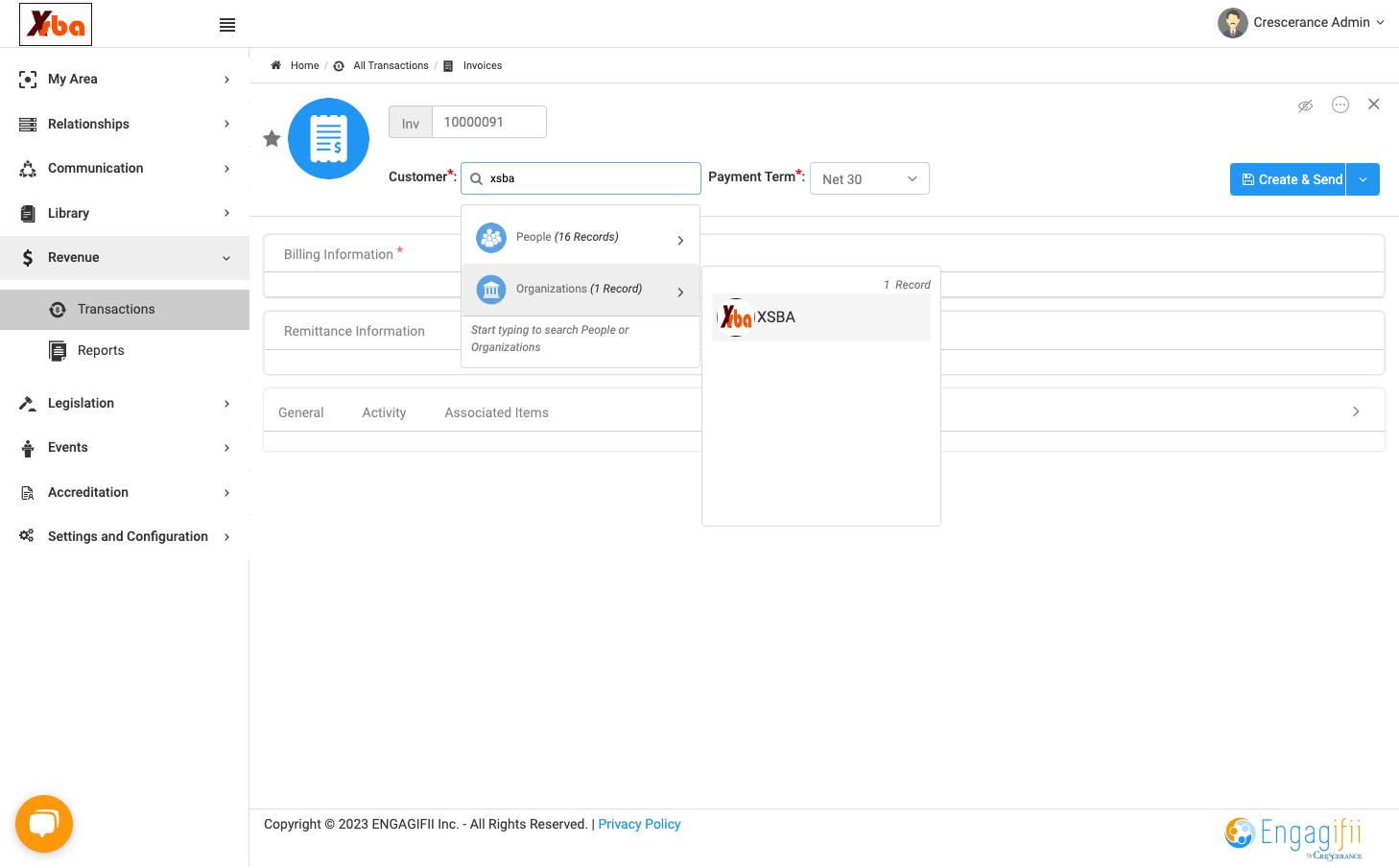Go to All Transactions breadcrumb
Screen dimensions: 1399x868
391,65
